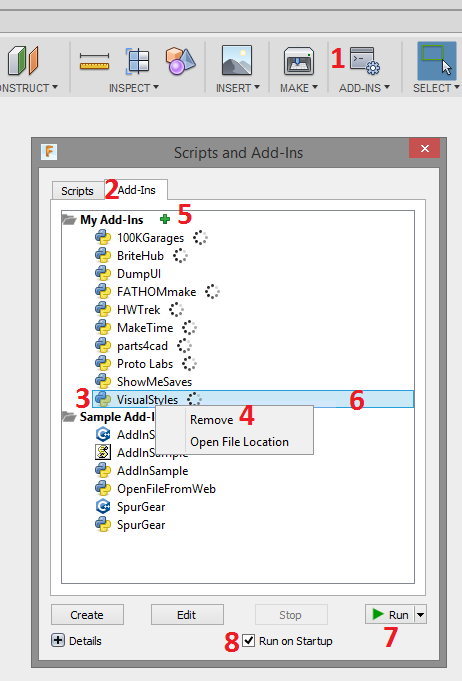The height and width of the screenshot is (681, 462).
Task: Click the Python icon beside 100KGarages
Action: point(103,238)
